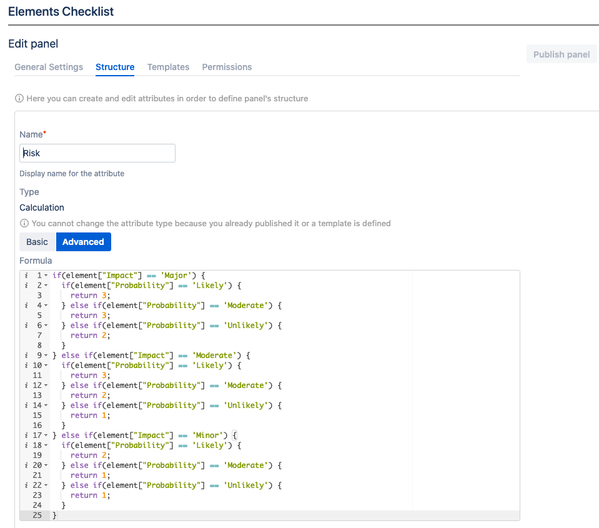Click the info marker on line 22 gutter
Image resolution: width=599 pixels, height=528 pixels.
pos(26,485)
